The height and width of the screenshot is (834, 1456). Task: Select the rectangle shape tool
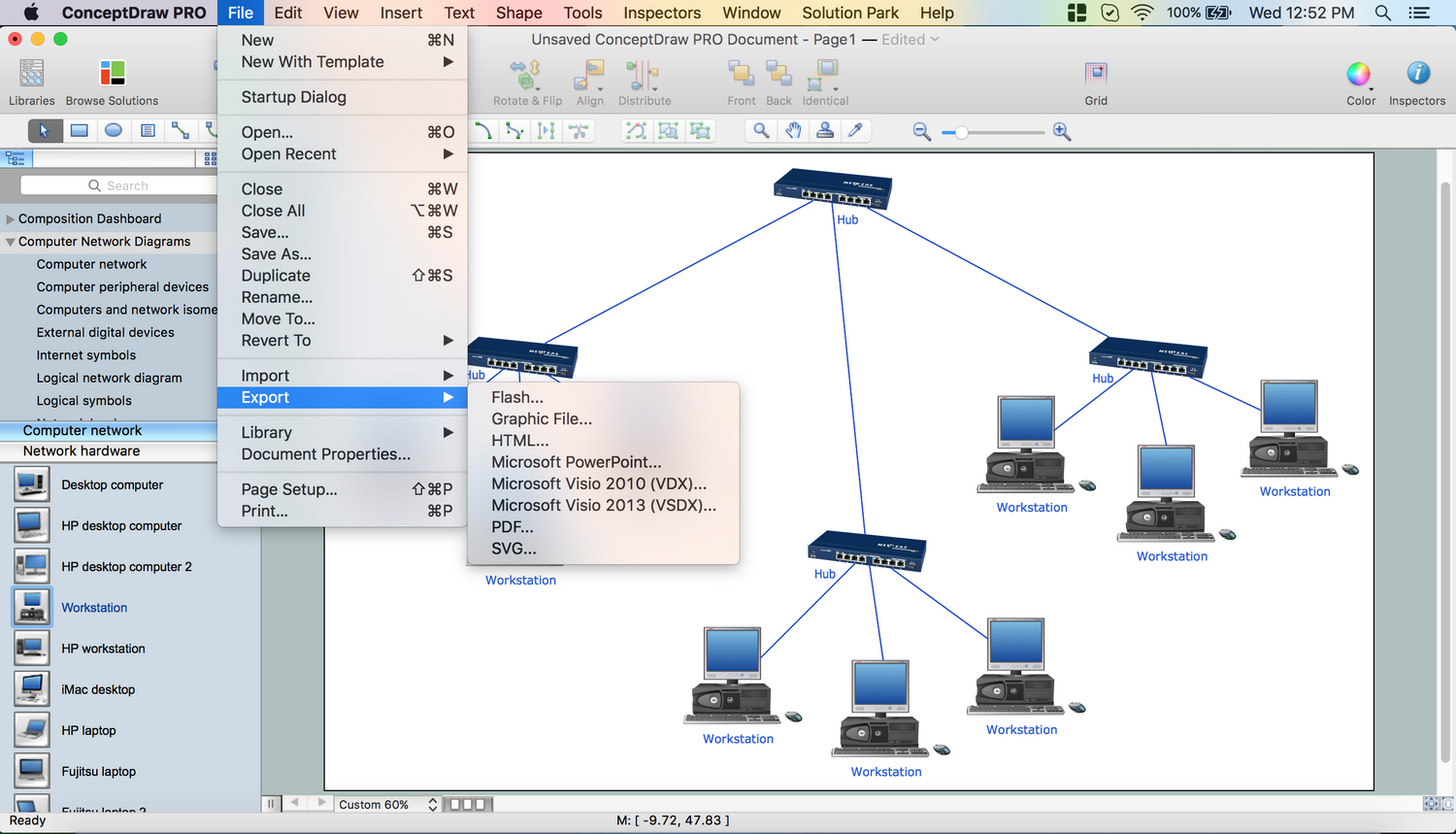[x=80, y=130]
